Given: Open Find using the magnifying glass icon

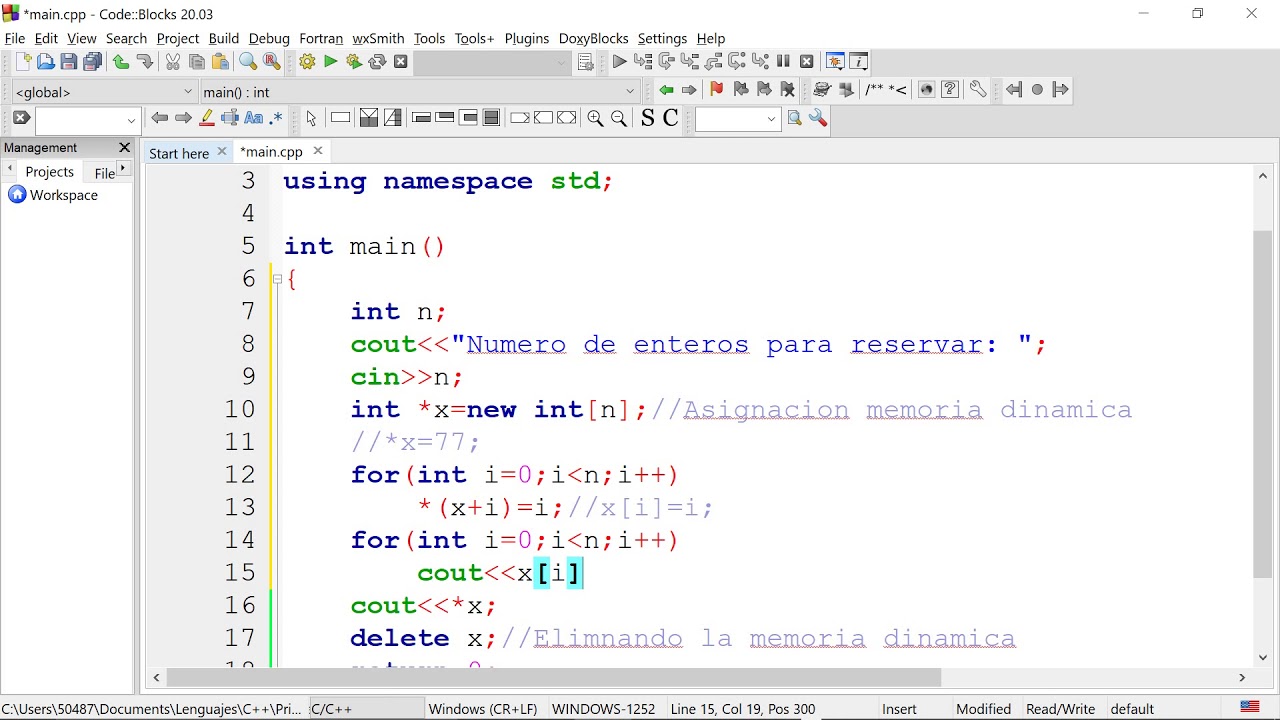Looking at the screenshot, I should 248,62.
